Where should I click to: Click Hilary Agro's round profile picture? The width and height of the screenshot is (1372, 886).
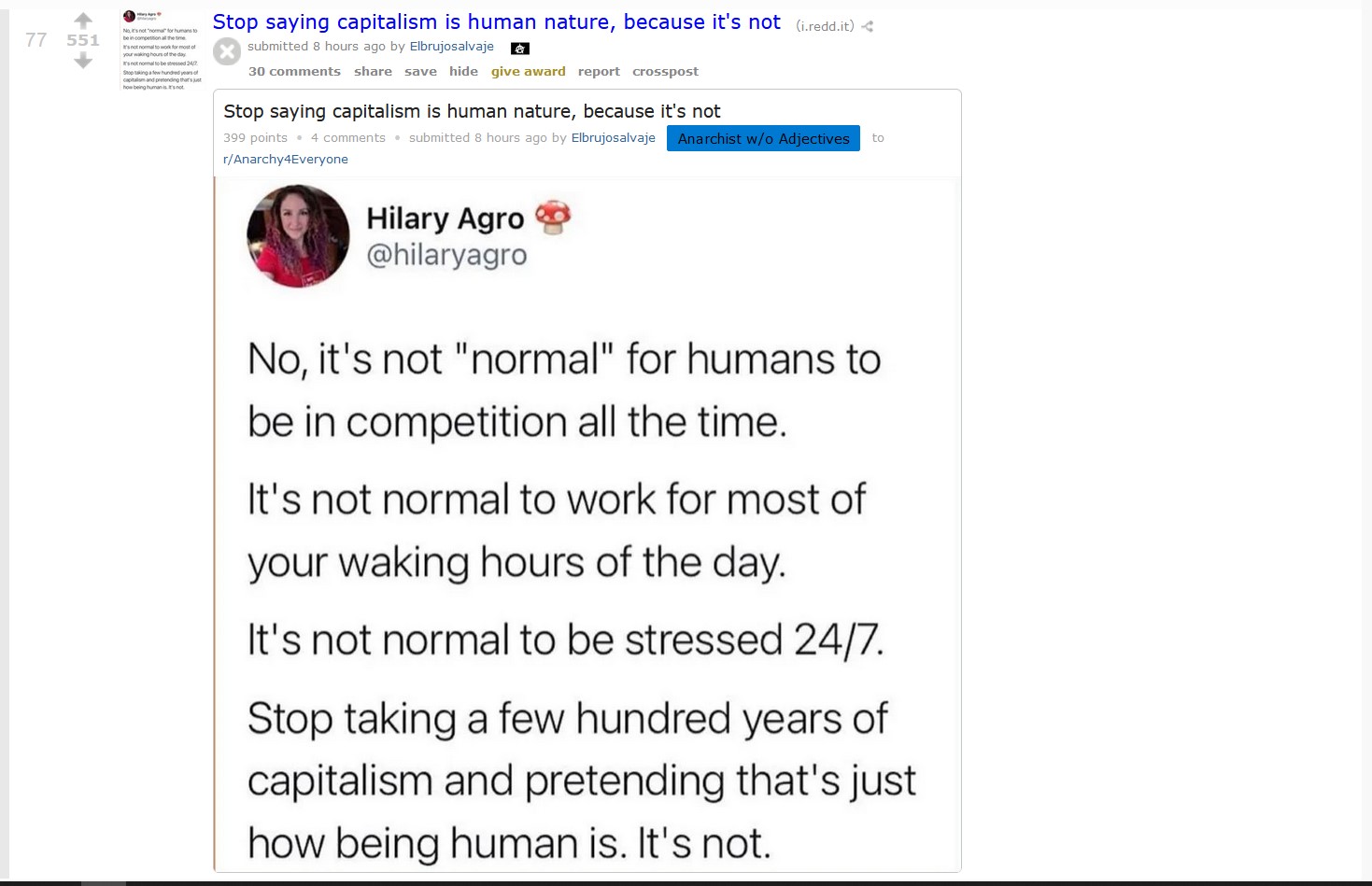click(x=298, y=236)
